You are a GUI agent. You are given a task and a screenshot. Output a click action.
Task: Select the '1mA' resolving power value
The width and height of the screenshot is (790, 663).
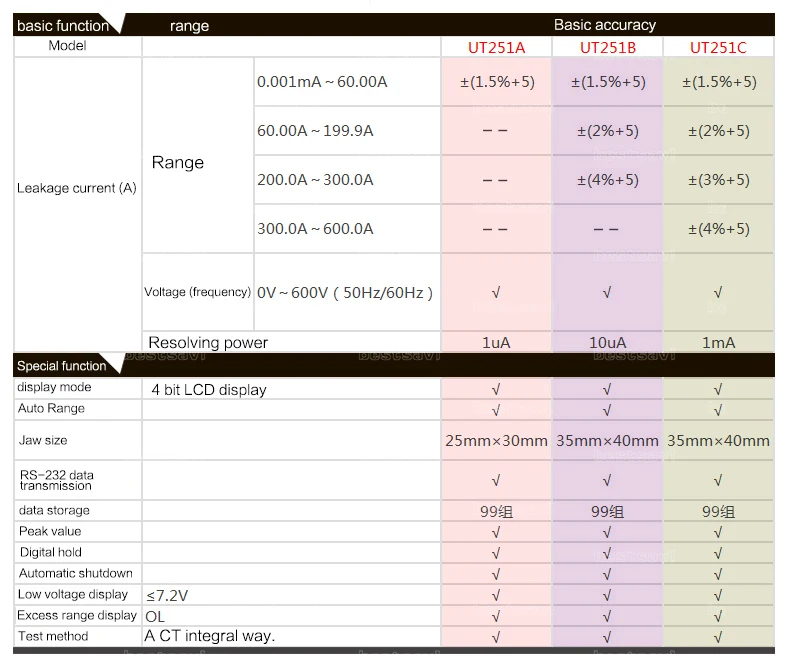tap(718, 343)
